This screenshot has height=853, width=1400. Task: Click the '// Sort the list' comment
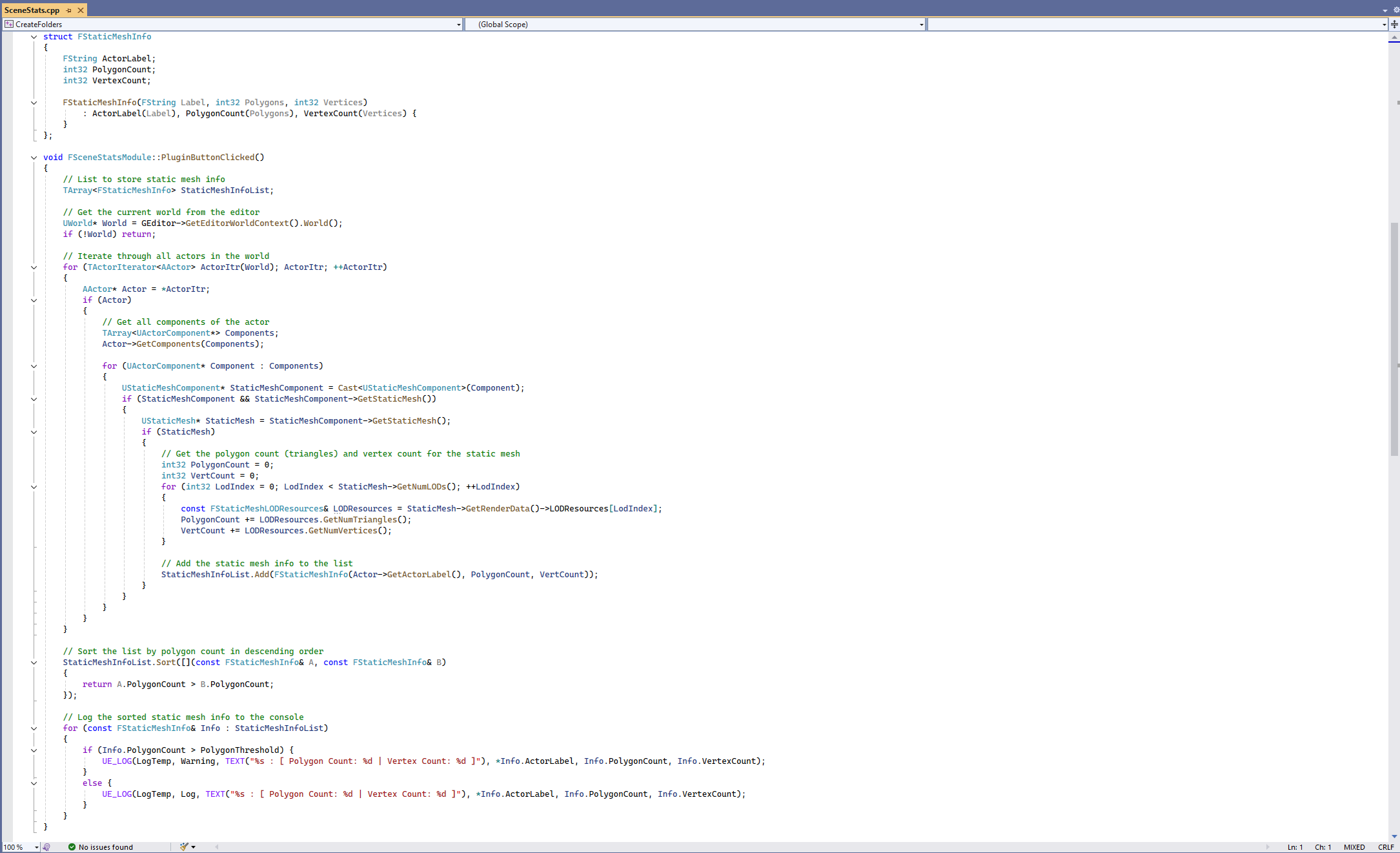[193, 652]
